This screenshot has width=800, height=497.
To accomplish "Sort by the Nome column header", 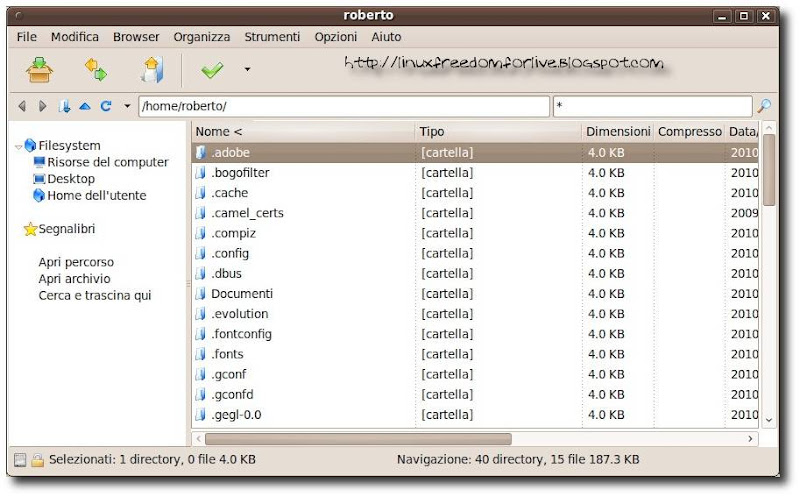I will click(304, 132).
